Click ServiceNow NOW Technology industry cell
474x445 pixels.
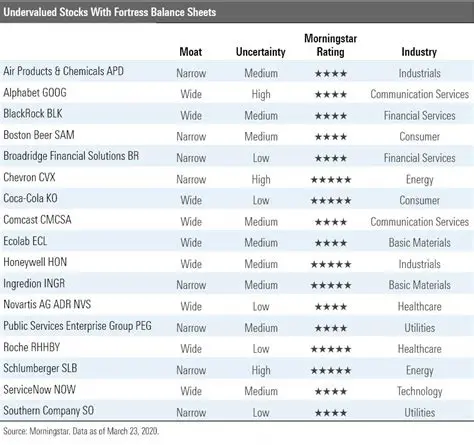click(420, 392)
